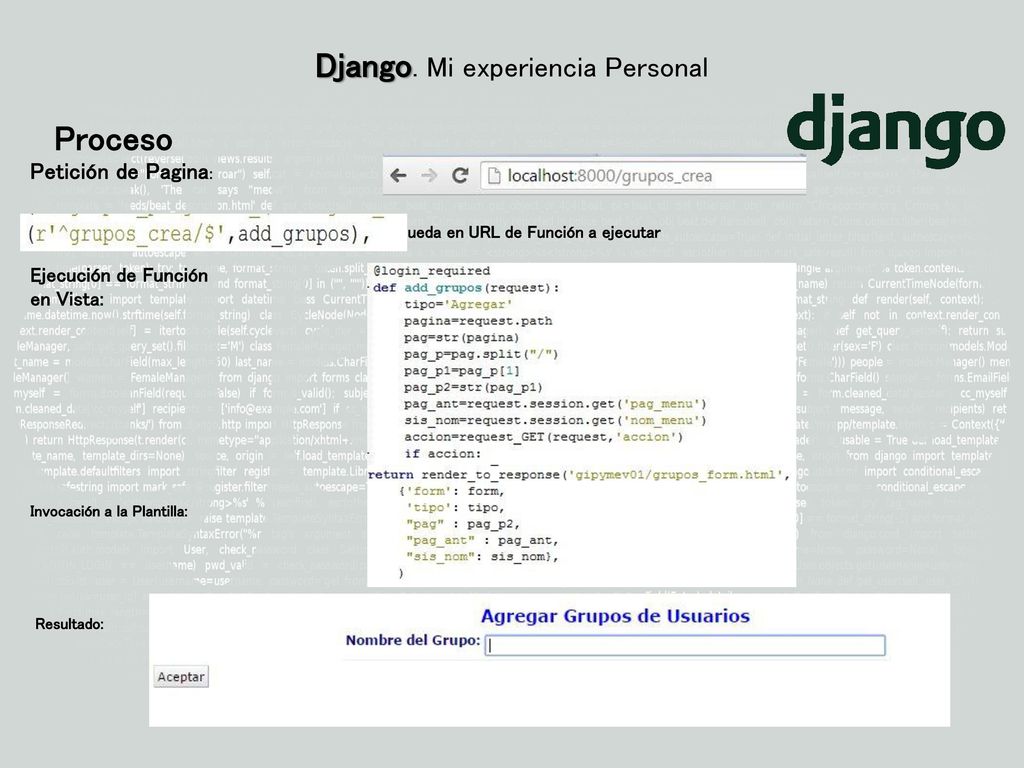Image resolution: width=1024 pixels, height=768 pixels.
Task: Click the "'tipo': tipo," line
Action: point(455,507)
